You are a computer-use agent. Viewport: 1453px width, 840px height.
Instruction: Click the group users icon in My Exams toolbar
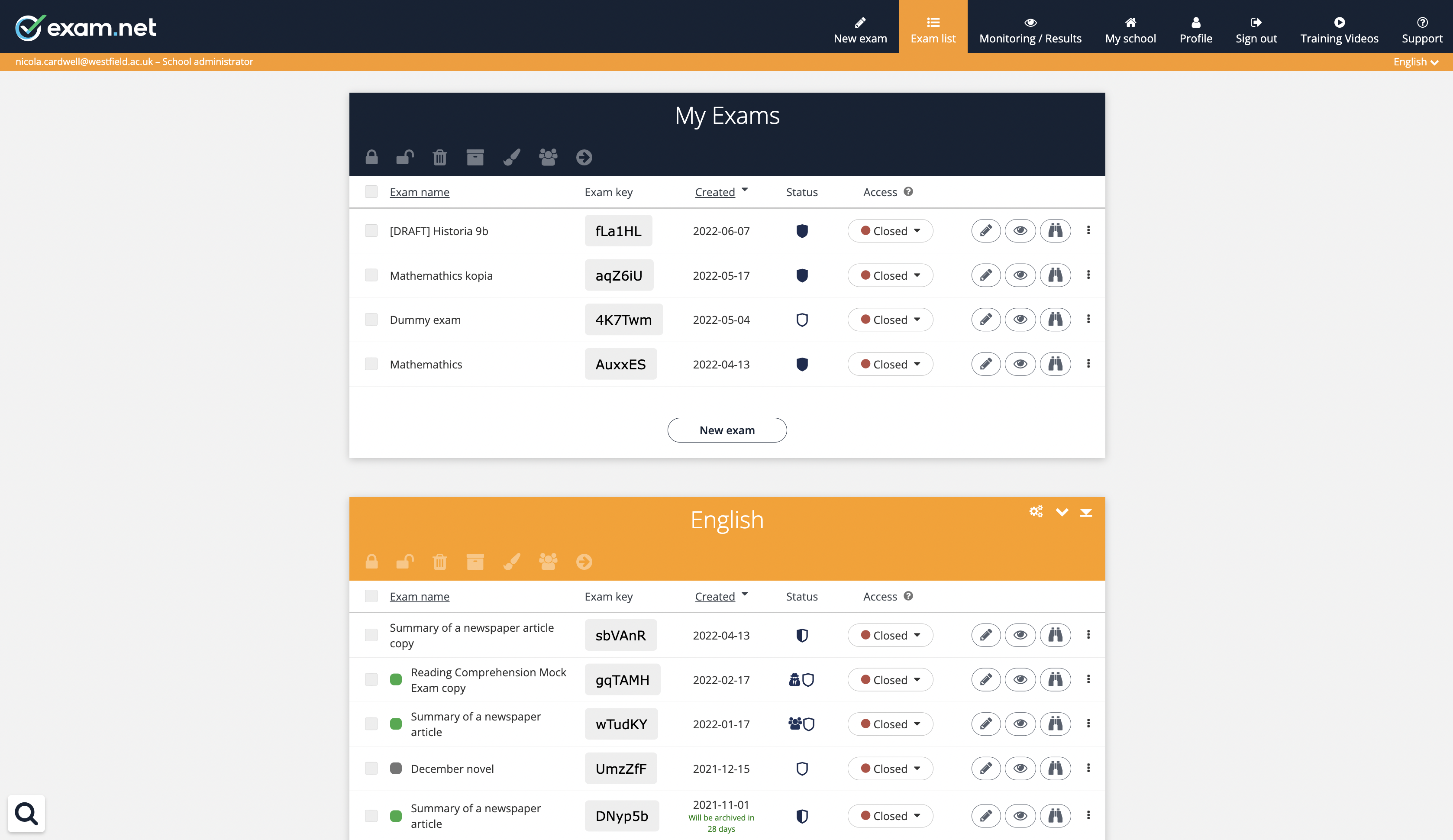pos(548,158)
